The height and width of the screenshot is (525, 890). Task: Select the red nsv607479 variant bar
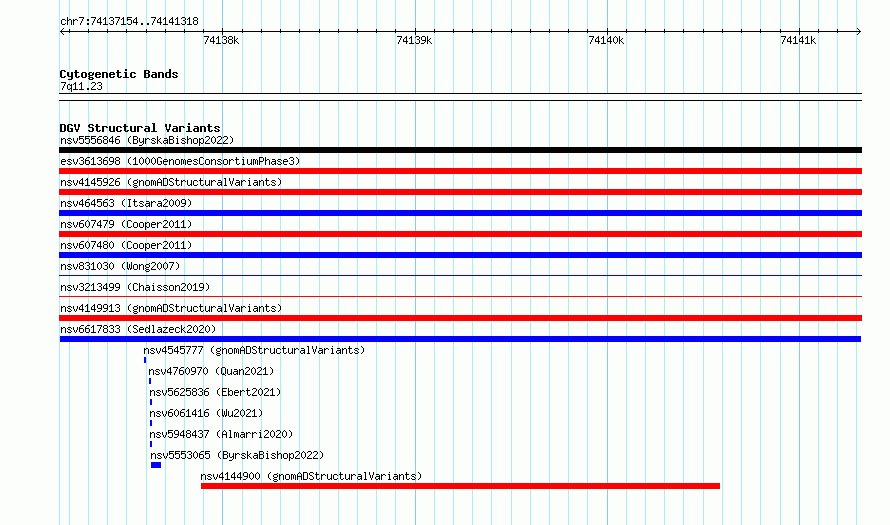tap(460, 234)
